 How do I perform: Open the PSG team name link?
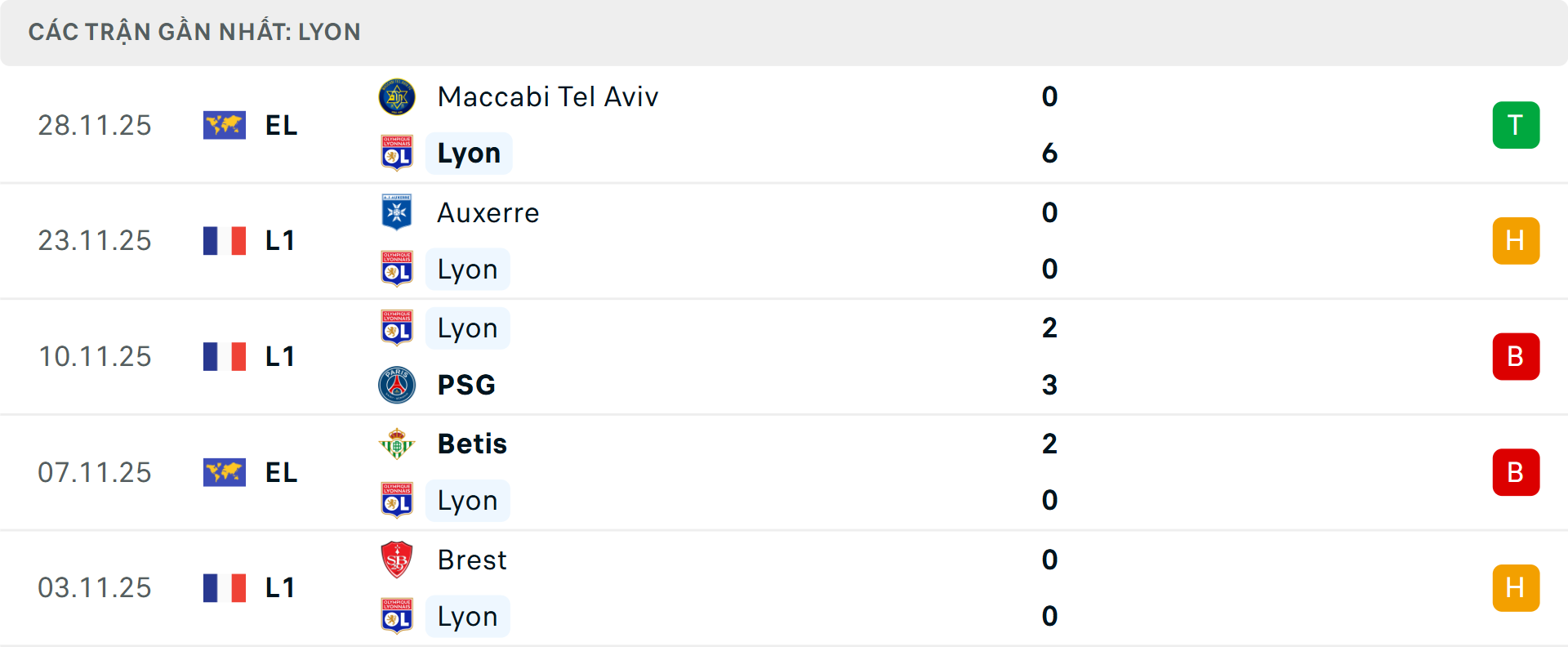(x=466, y=385)
